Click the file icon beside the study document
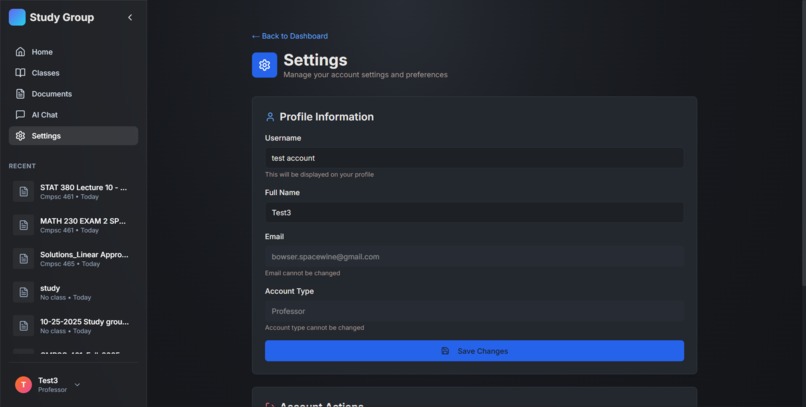 coord(24,292)
